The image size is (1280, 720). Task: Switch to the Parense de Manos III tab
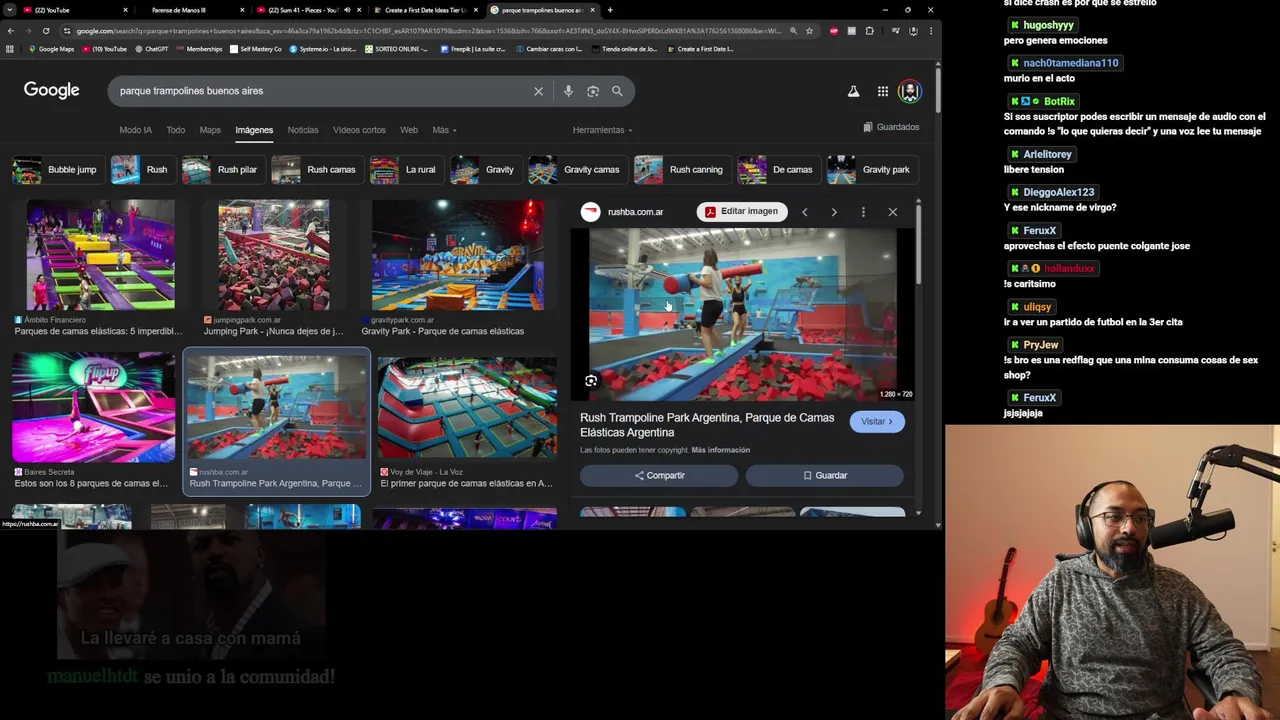185,10
